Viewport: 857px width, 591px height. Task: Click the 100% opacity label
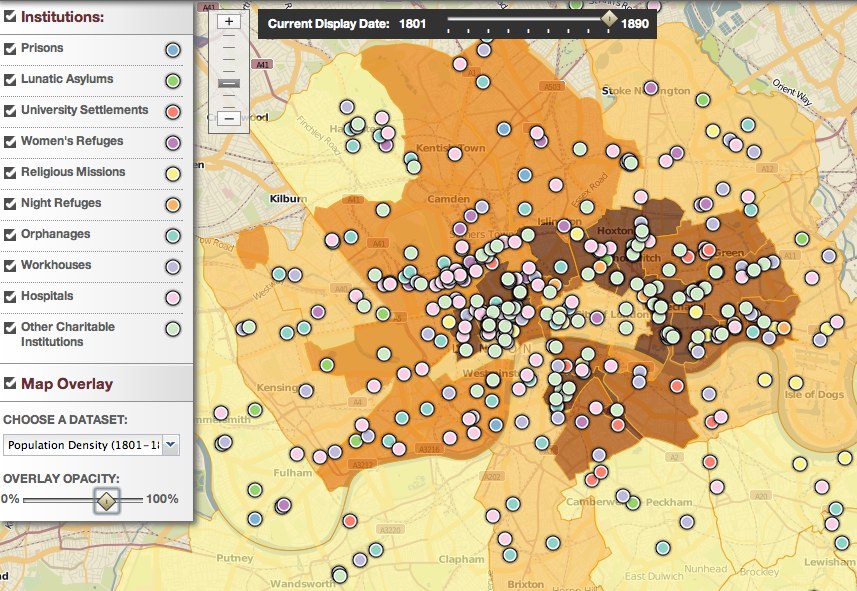click(x=162, y=499)
